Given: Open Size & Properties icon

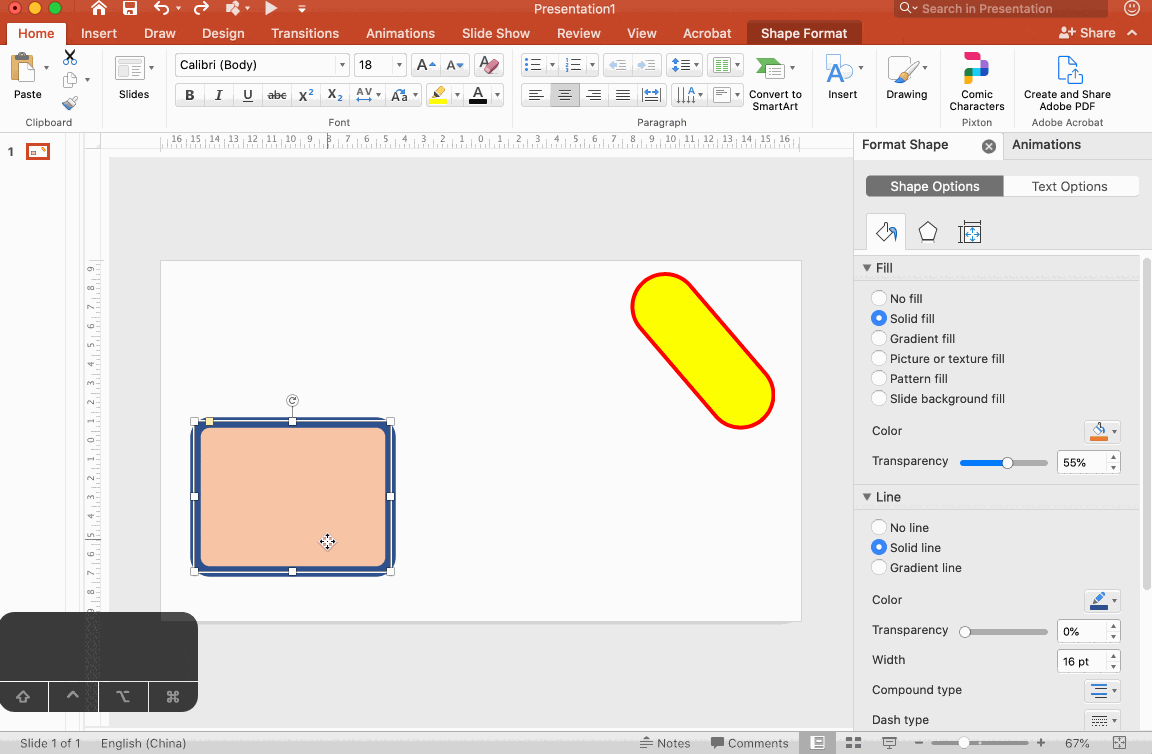Looking at the screenshot, I should tap(969, 233).
